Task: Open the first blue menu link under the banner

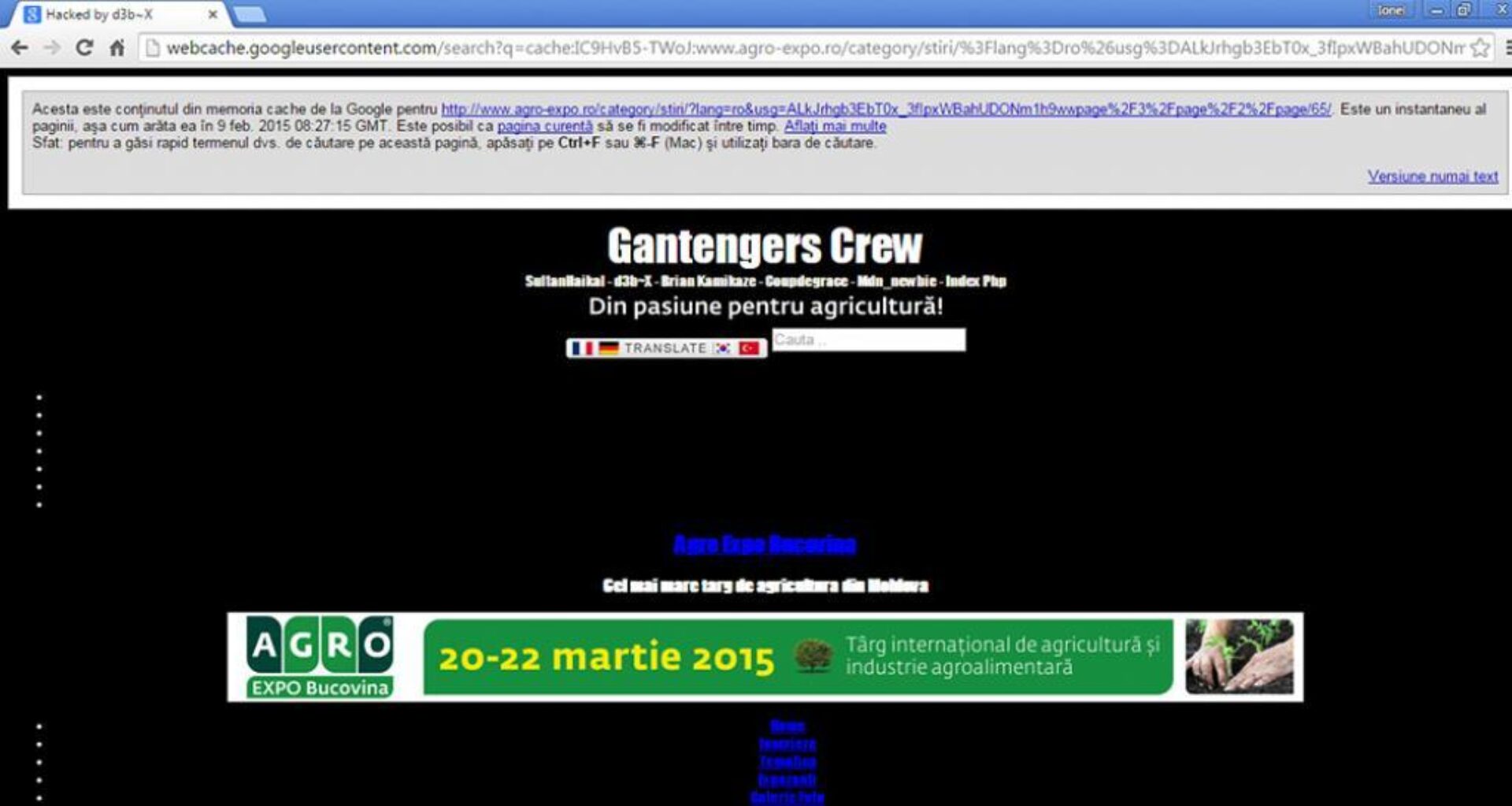Action: coord(787,726)
